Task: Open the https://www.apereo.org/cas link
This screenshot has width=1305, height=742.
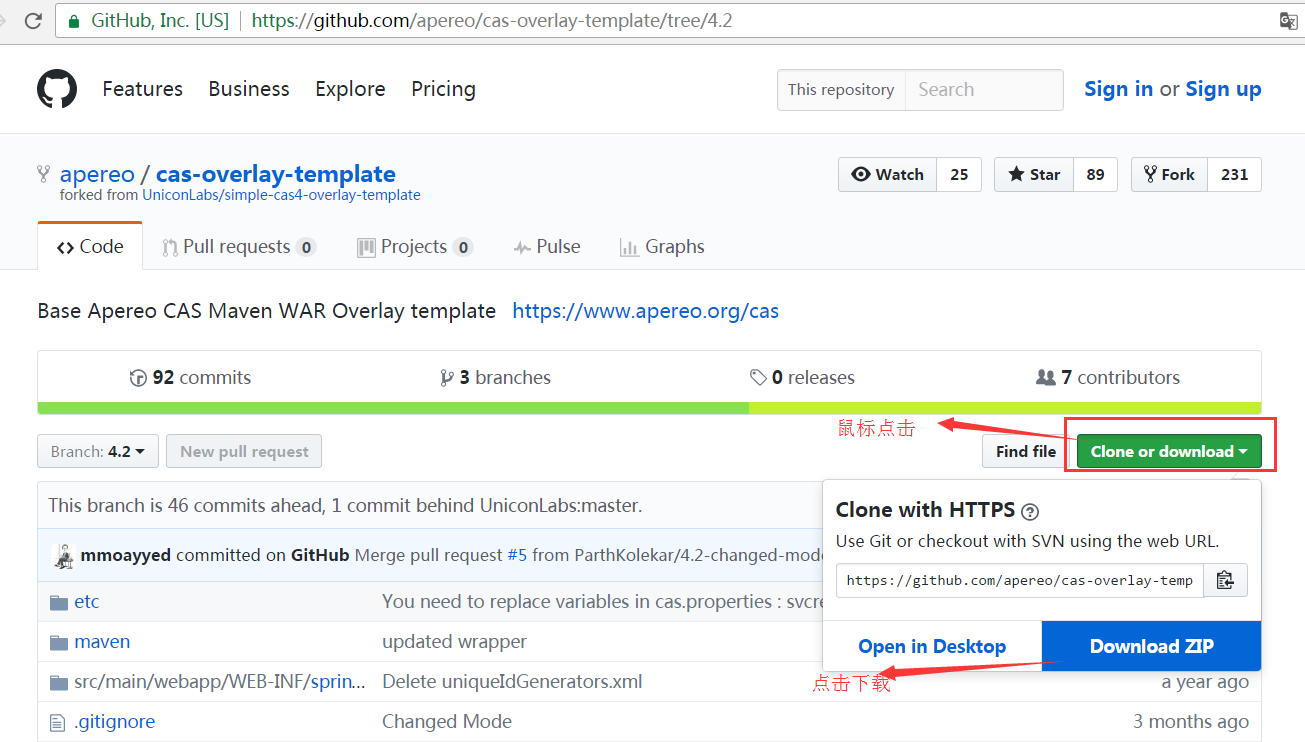Action: click(x=645, y=311)
